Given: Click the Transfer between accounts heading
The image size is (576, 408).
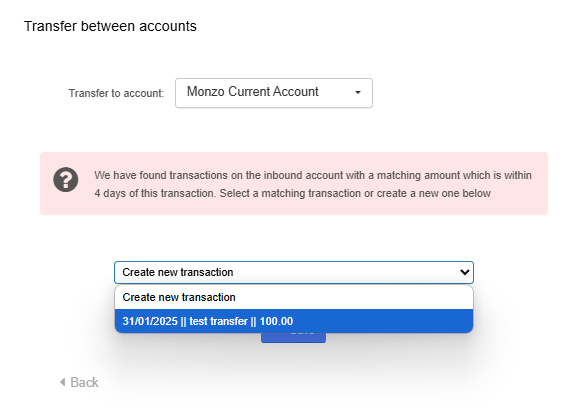Looking at the screenshot, I should pos(110,26).
